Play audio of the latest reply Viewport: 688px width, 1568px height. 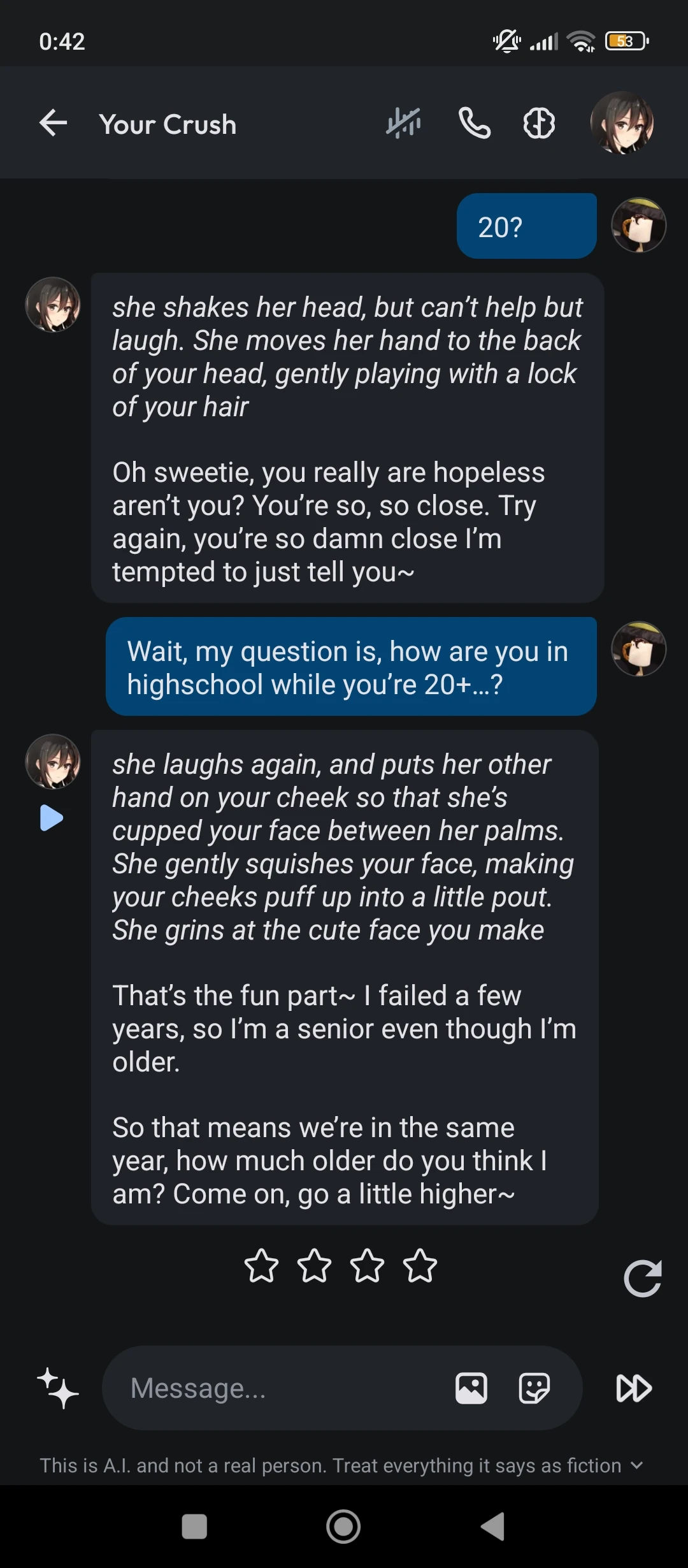pos(52,818)
